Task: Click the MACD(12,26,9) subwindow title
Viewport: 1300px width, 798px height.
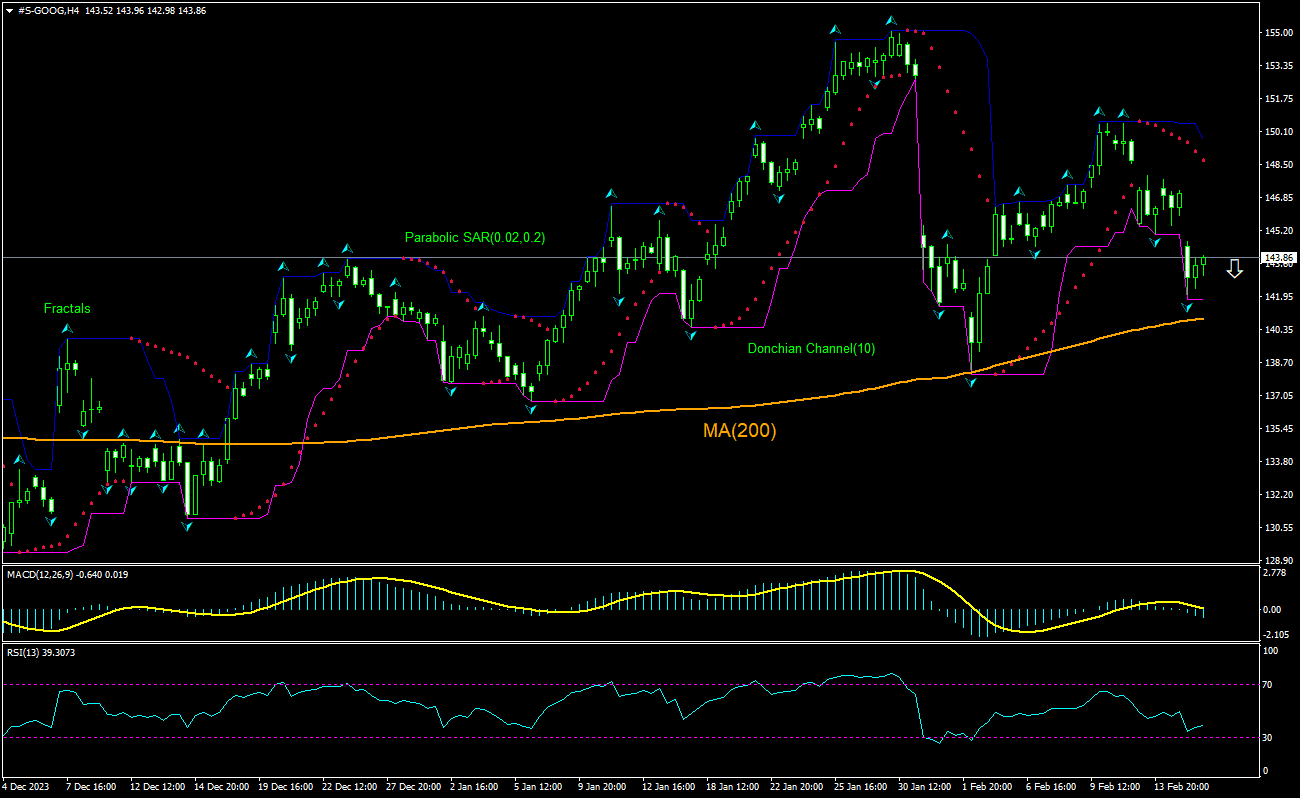Action: 49,575
